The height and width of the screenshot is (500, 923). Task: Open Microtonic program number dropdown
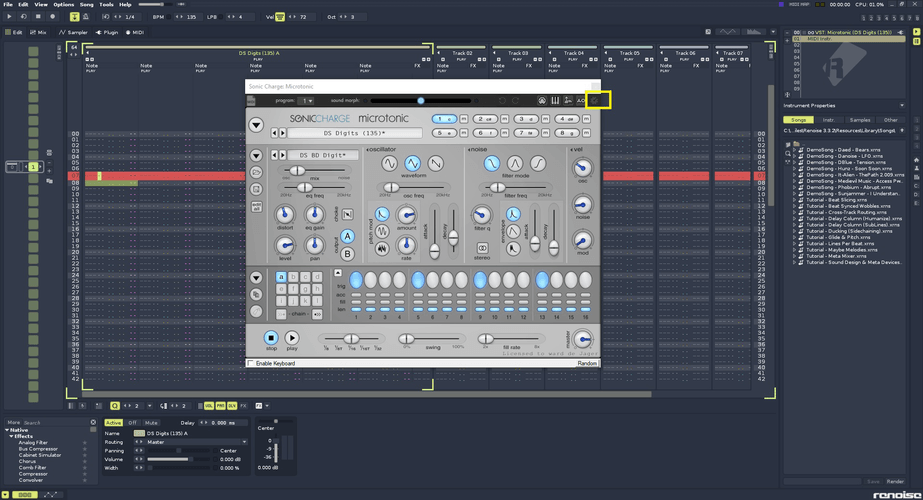pyautogui.click(x=306, y=101)
